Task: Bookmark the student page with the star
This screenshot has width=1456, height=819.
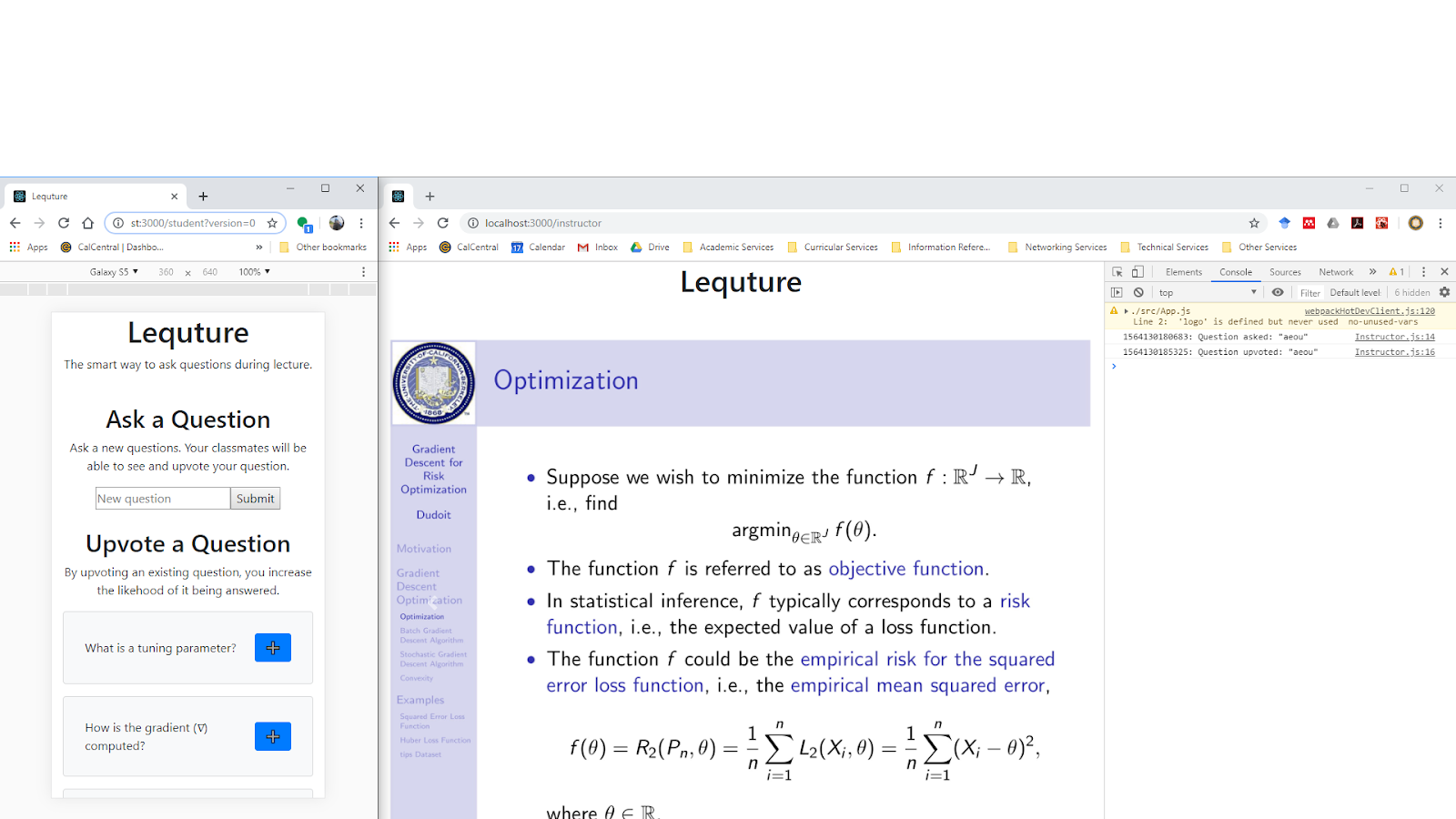Action: [x=271, y=223]
